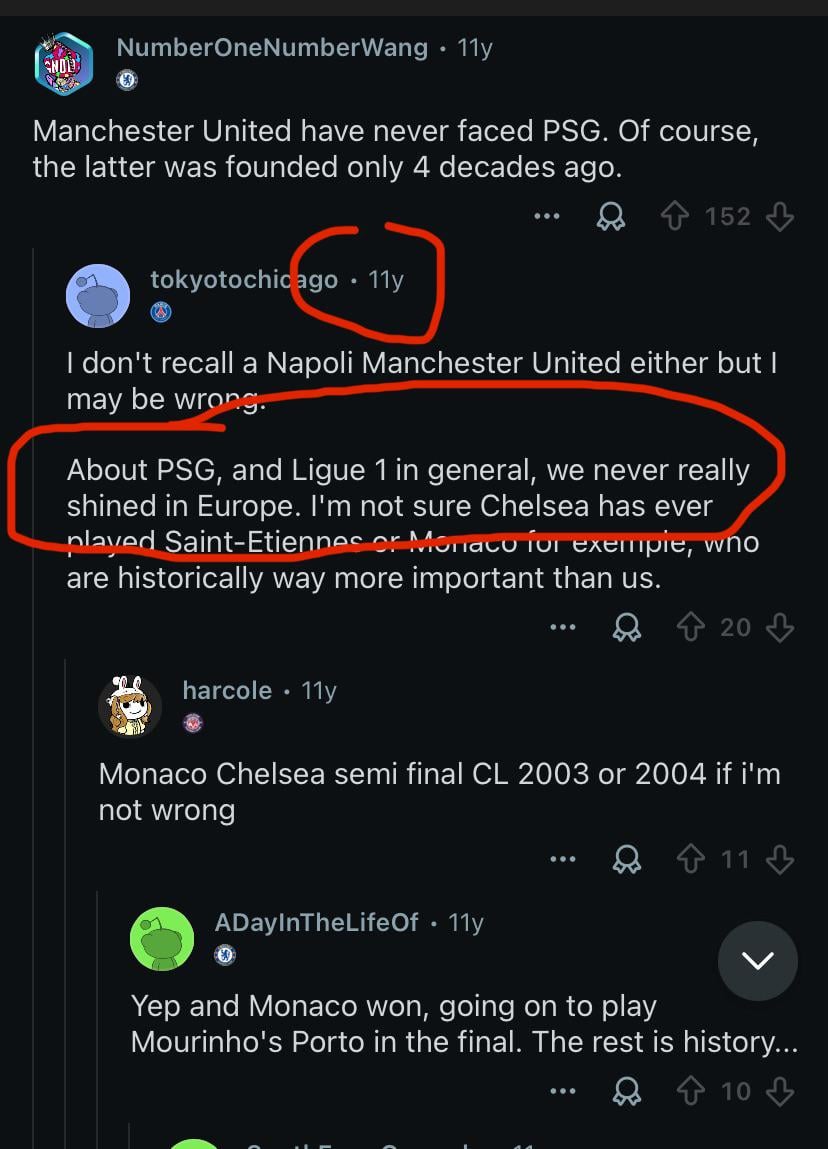Viewport: 828px width, 1149px height.
Task: Open NumberOneNumberWang's avatar image
Action: (x=64, y=63)
